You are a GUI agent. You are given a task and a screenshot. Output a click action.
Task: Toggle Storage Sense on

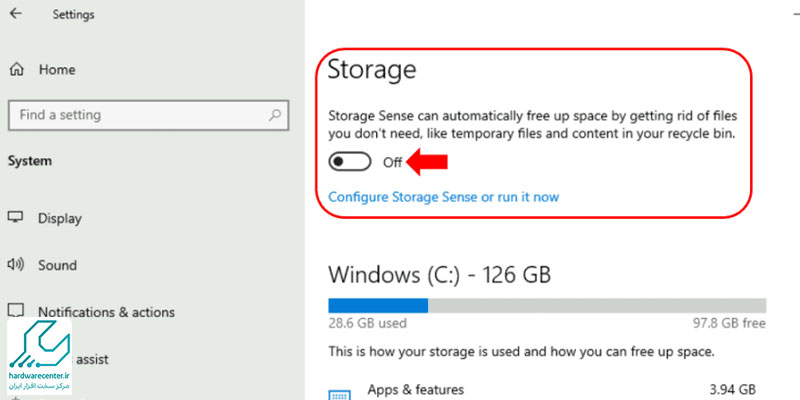pyautogui.click(x=349, y=162)
